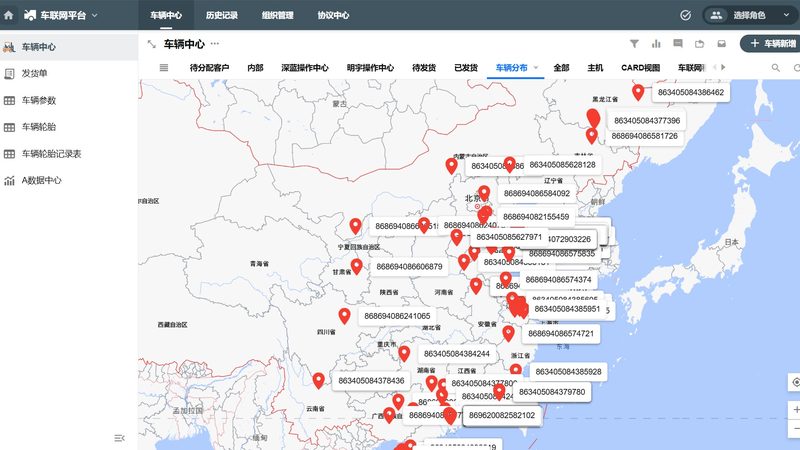Image resolution: width=800 pixels, height=450 pixels.
Task: Click the red pin beside 868694086606879
Action: pyautogui.click(x=357, y=266)
